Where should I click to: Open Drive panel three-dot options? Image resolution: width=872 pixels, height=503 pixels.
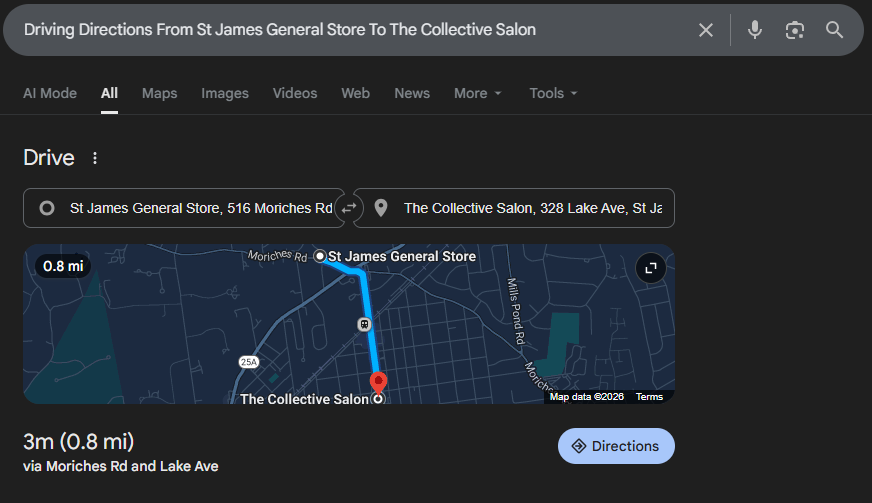(95, 158)
